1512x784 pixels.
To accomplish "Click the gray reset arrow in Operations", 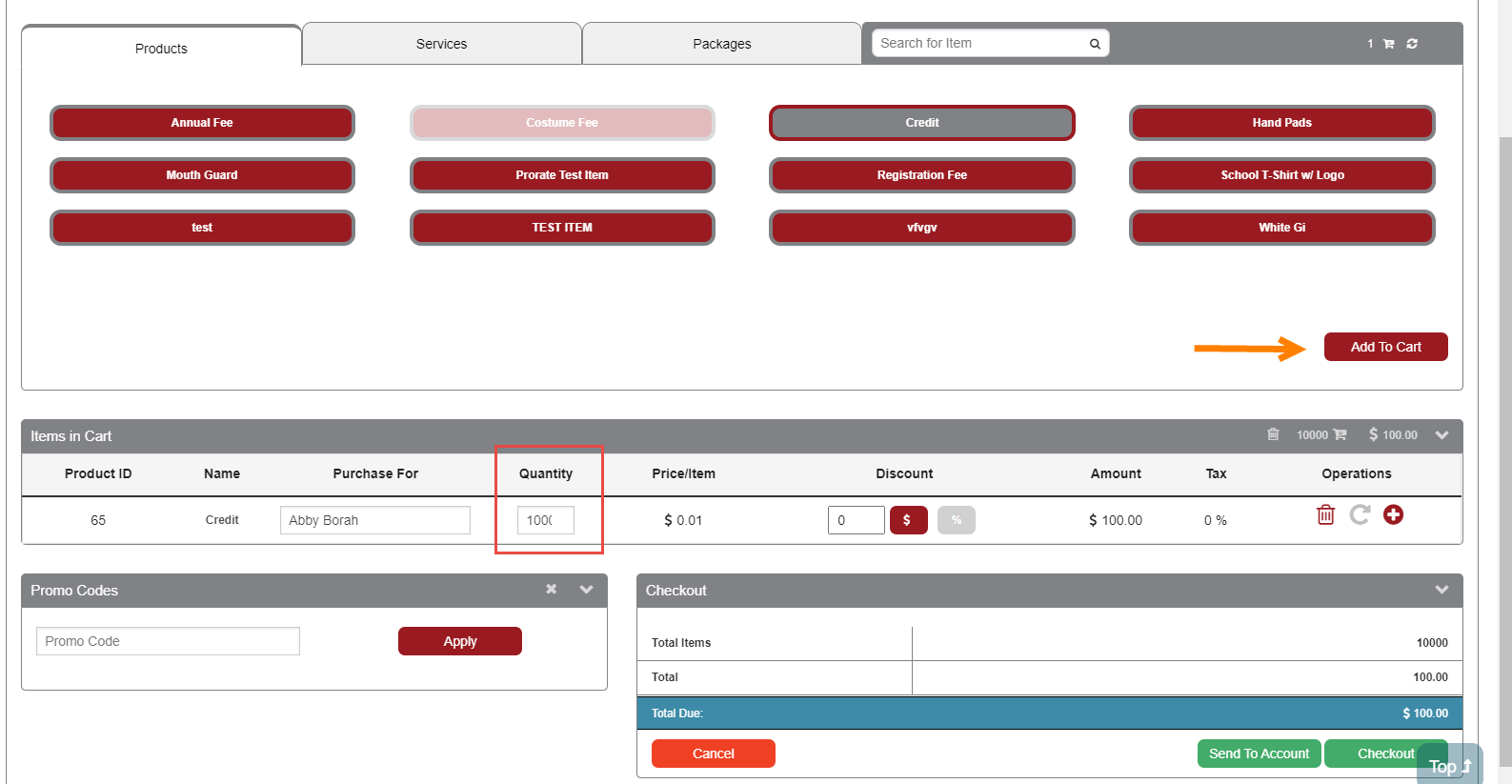I will point(1360,515).
